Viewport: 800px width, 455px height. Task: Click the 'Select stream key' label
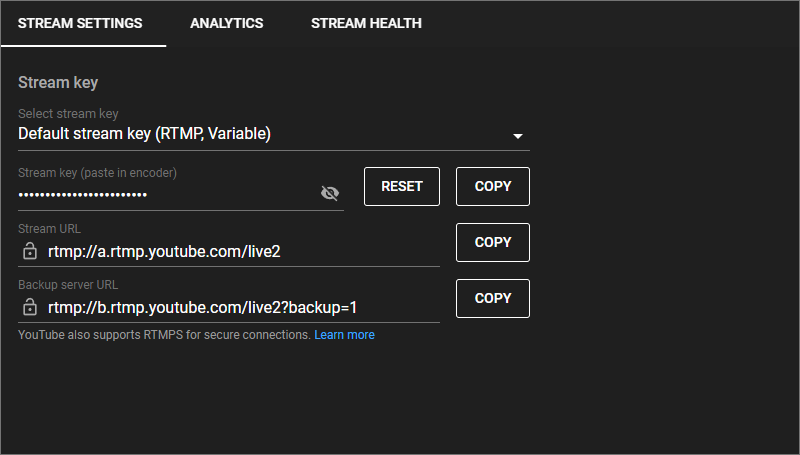click(x=68, y=114)
